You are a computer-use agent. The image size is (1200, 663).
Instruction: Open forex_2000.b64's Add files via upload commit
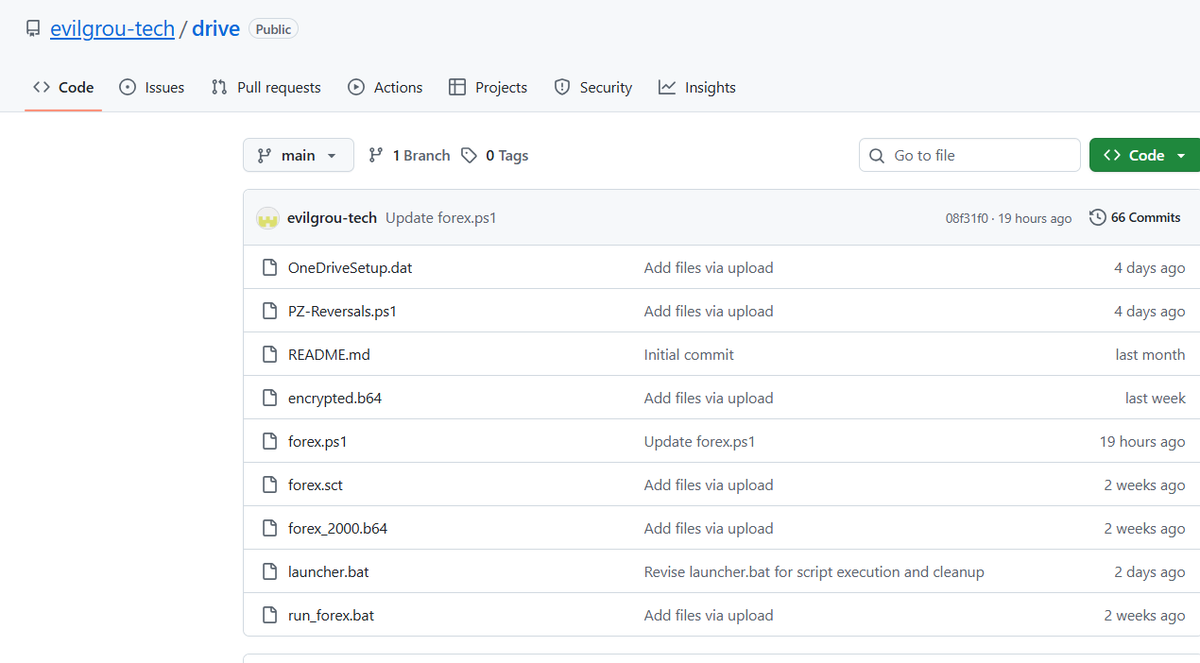pos(708,528)
